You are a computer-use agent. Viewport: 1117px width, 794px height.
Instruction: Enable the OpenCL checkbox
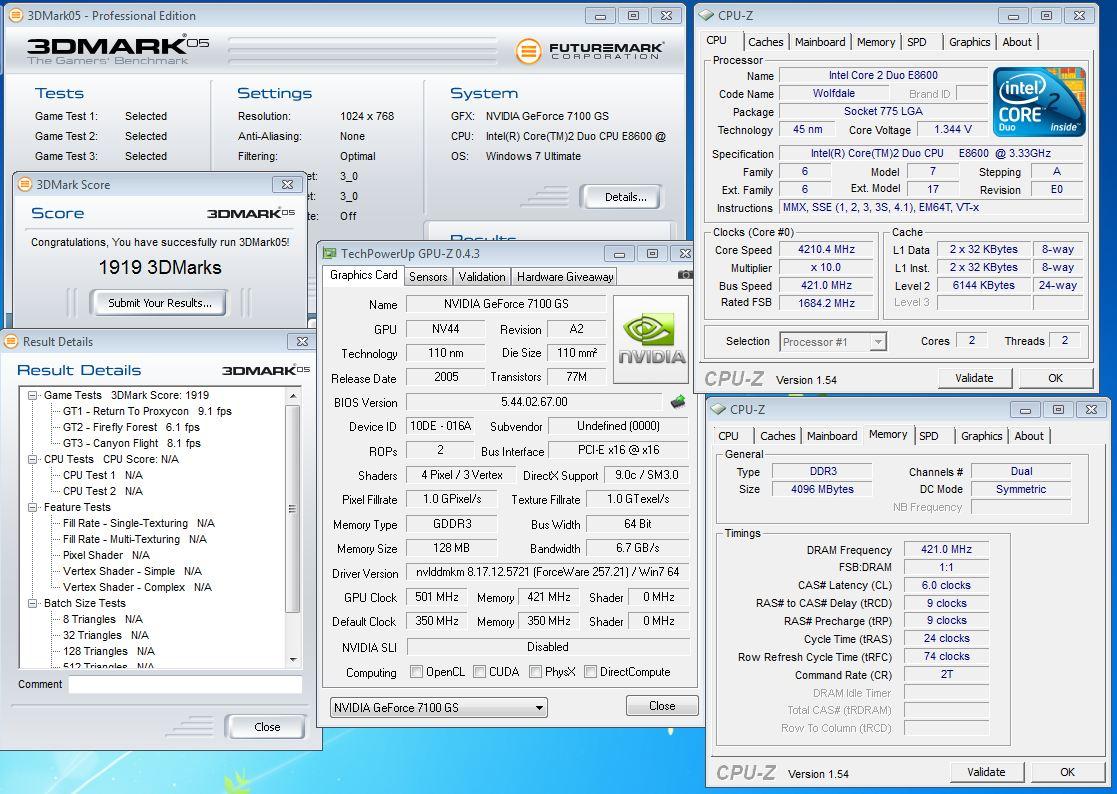click(416, 672)
